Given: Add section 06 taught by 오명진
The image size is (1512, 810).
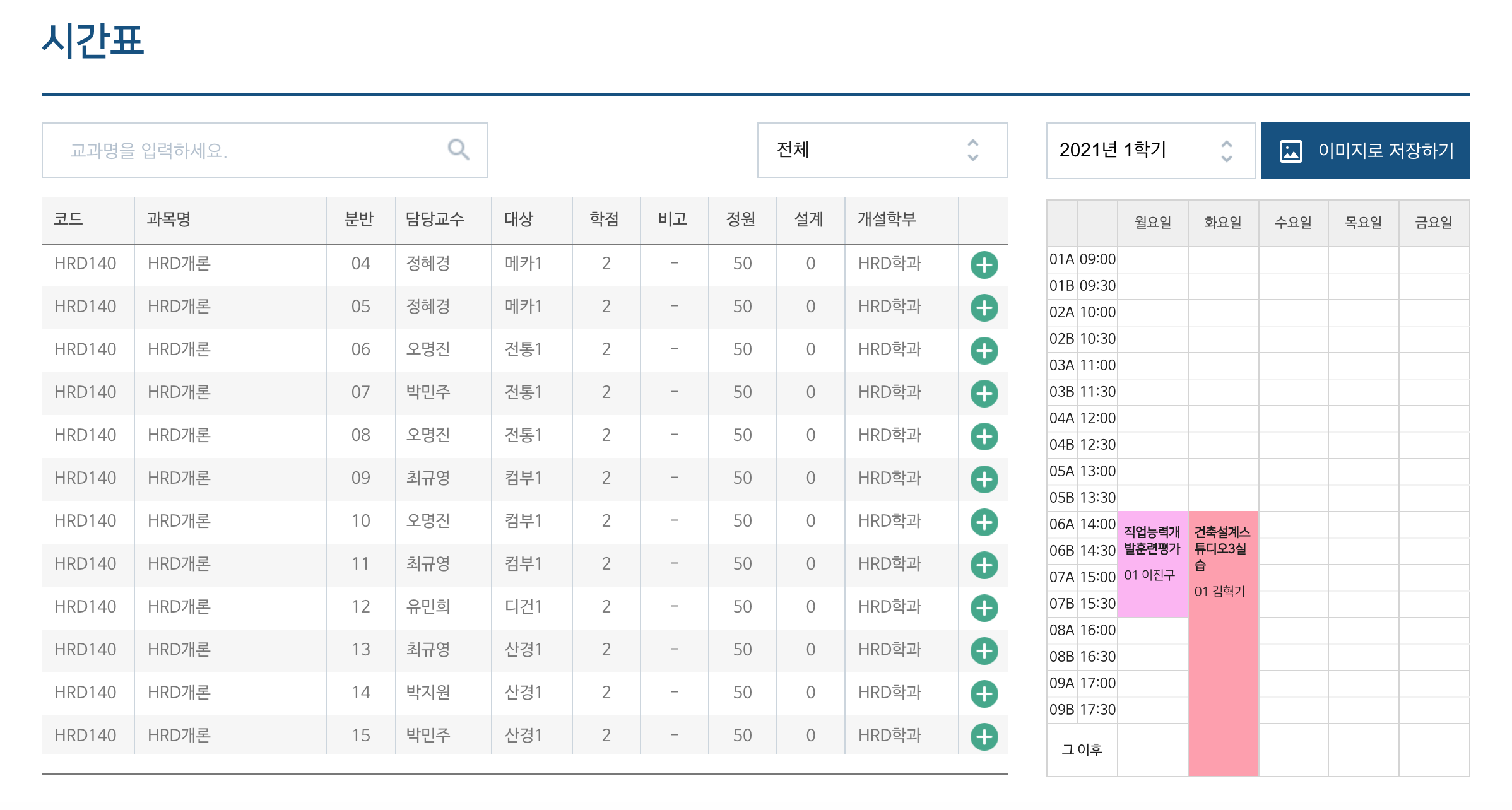Looking at the screenshot, I should click(984, 351).
